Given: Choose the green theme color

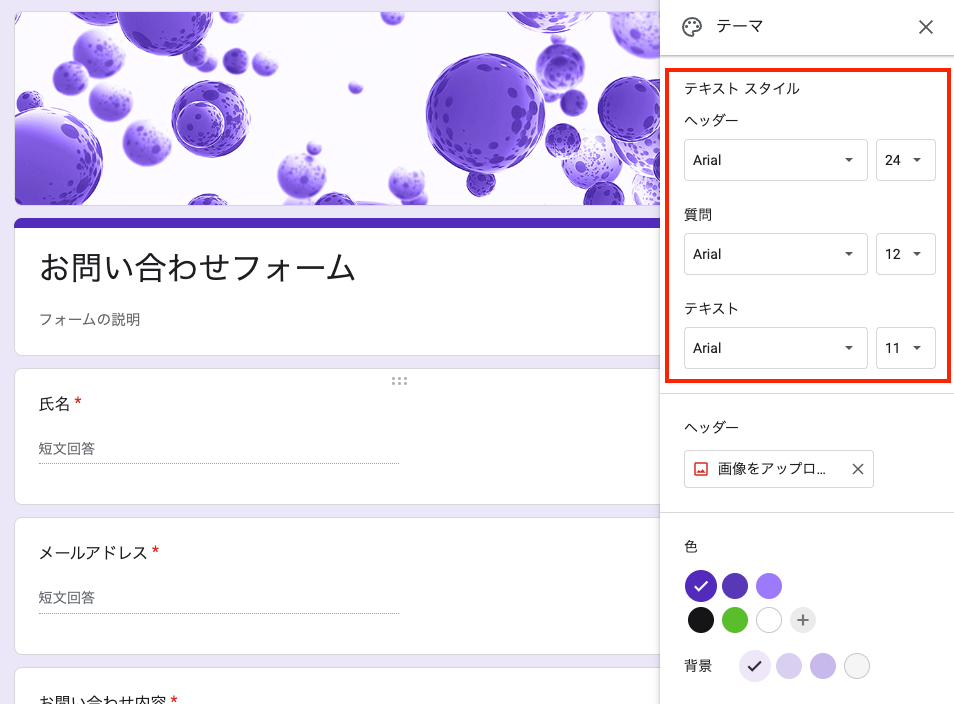Looking at the screenshot, I should (735, 620).
